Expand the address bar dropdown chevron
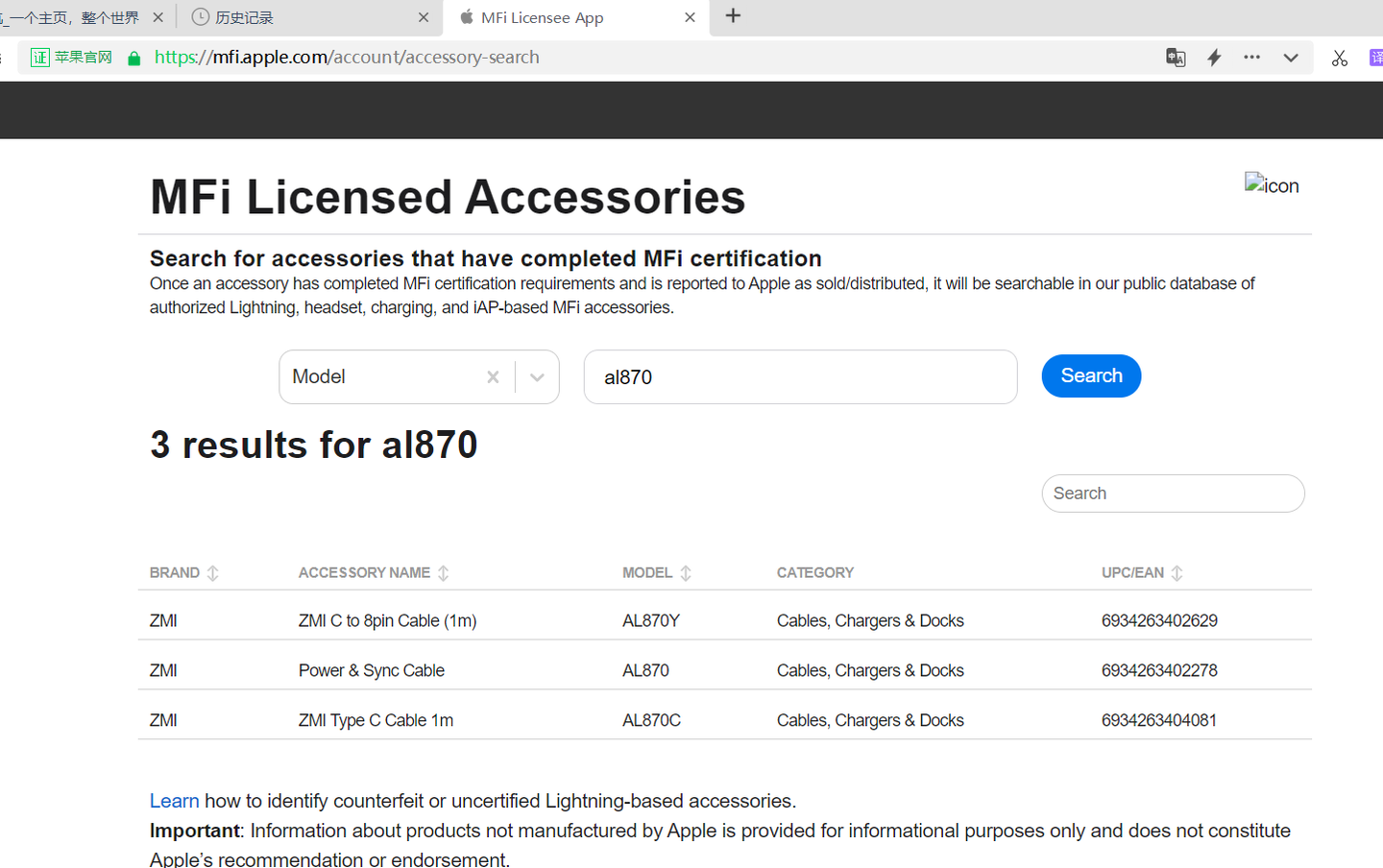 point(1291,58)
